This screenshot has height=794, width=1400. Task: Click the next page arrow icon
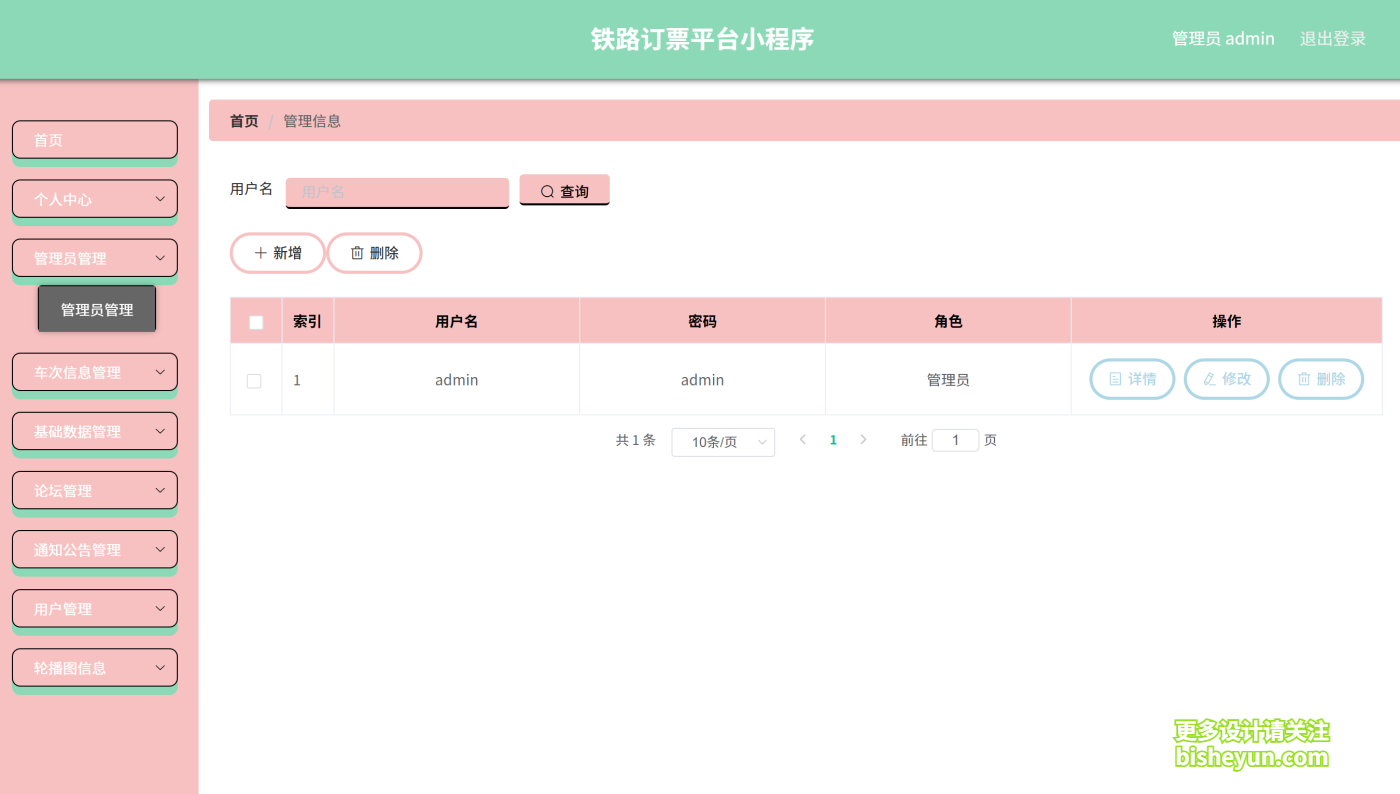point(863,439)
